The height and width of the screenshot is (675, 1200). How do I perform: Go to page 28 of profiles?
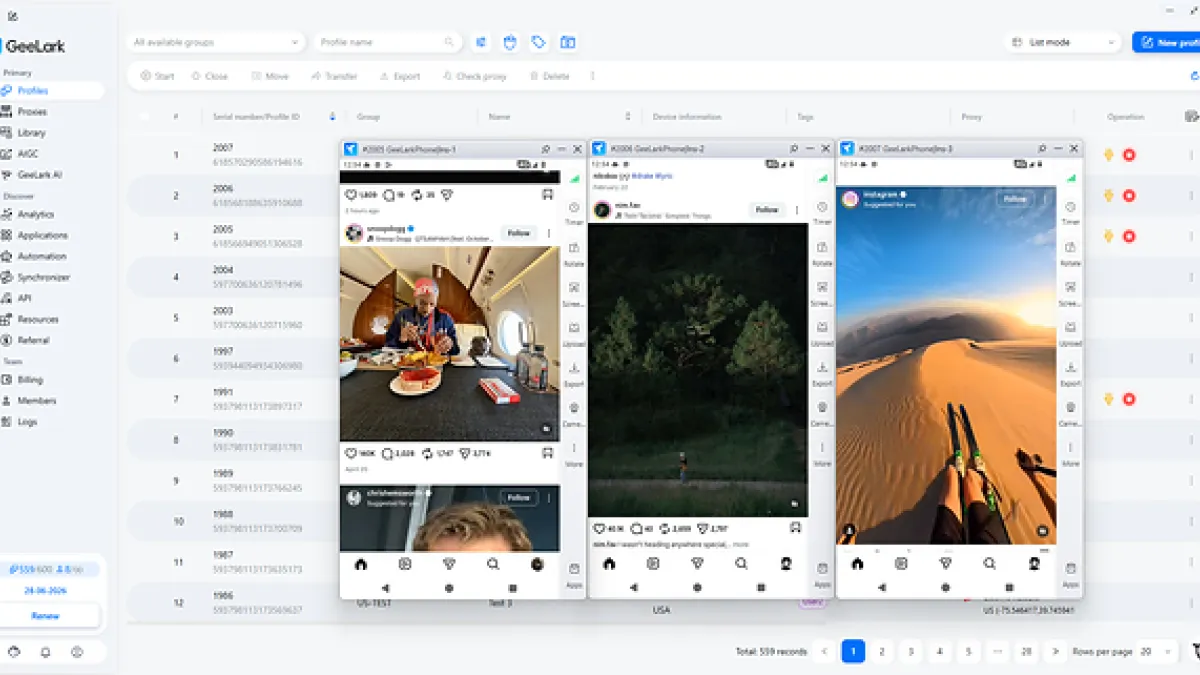pyautogui.click(x=1025, y=652)
